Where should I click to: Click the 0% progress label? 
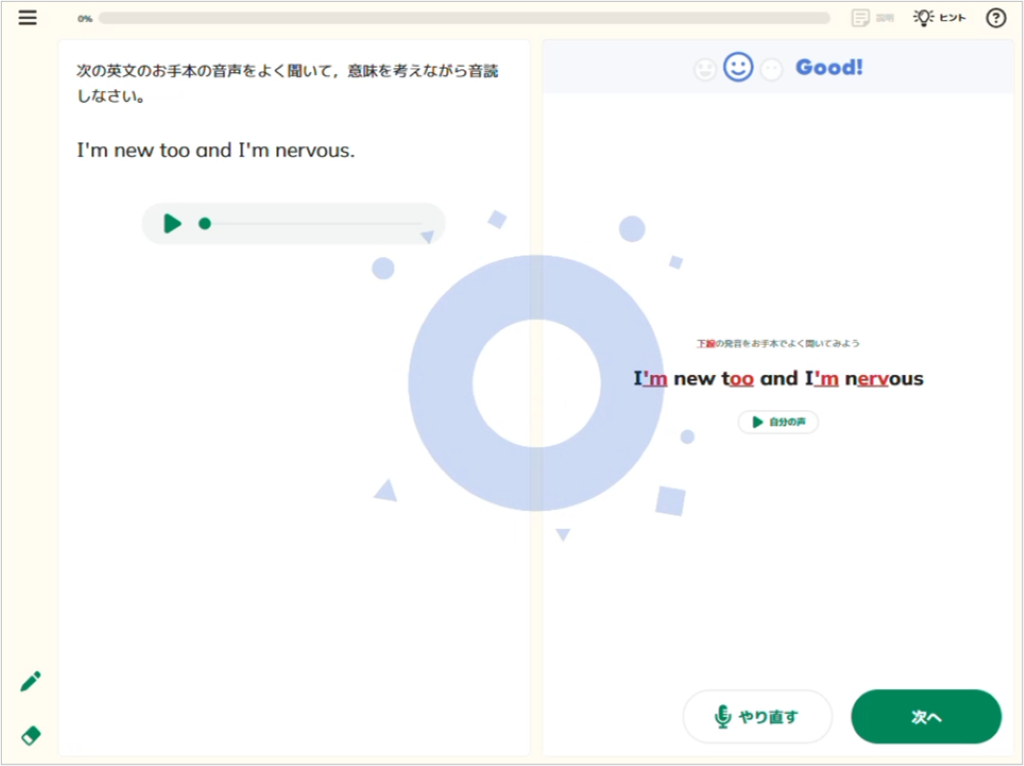[x=85, y=18]
